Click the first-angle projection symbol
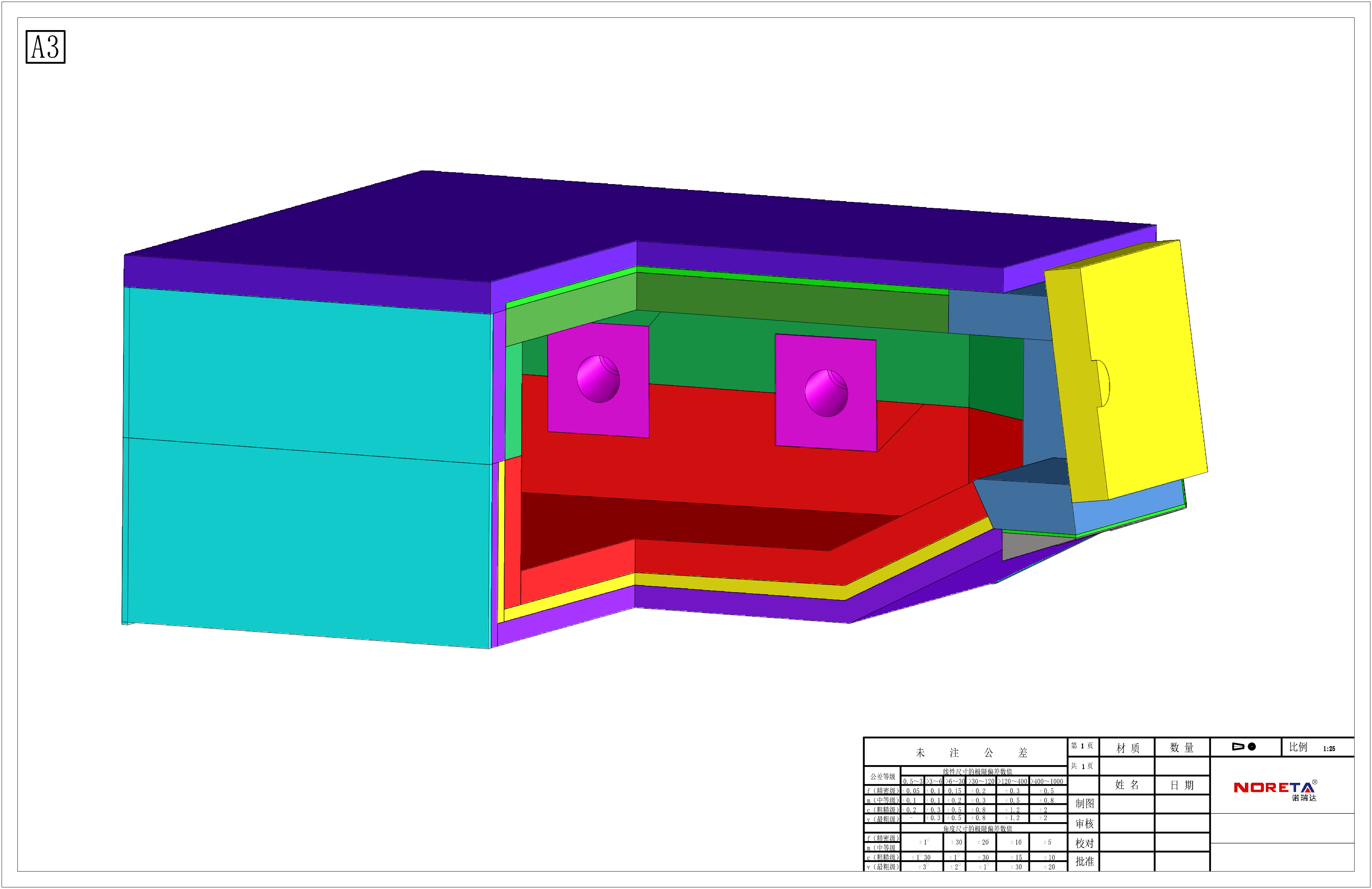Image resolution: width=1372 pixels, height=889 pixels. (1244, 747)
